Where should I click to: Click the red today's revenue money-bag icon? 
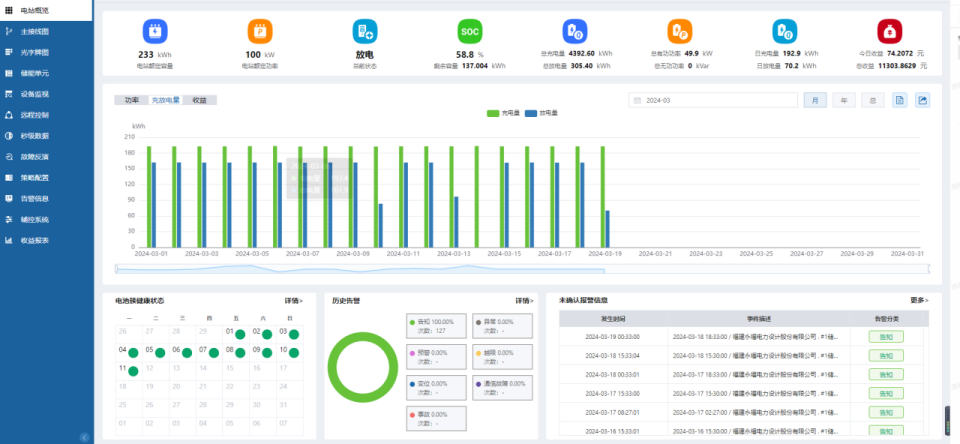coord(890,31)
